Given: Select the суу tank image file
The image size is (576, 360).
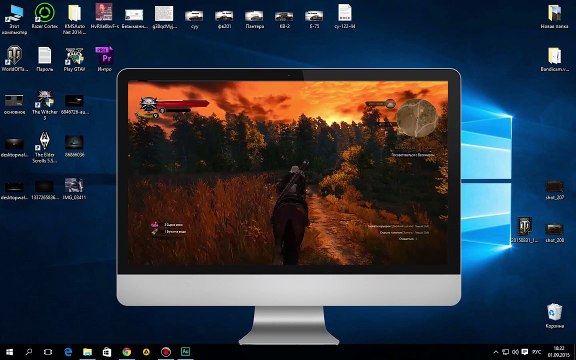Looking at the screenshot, I should 194,19.
